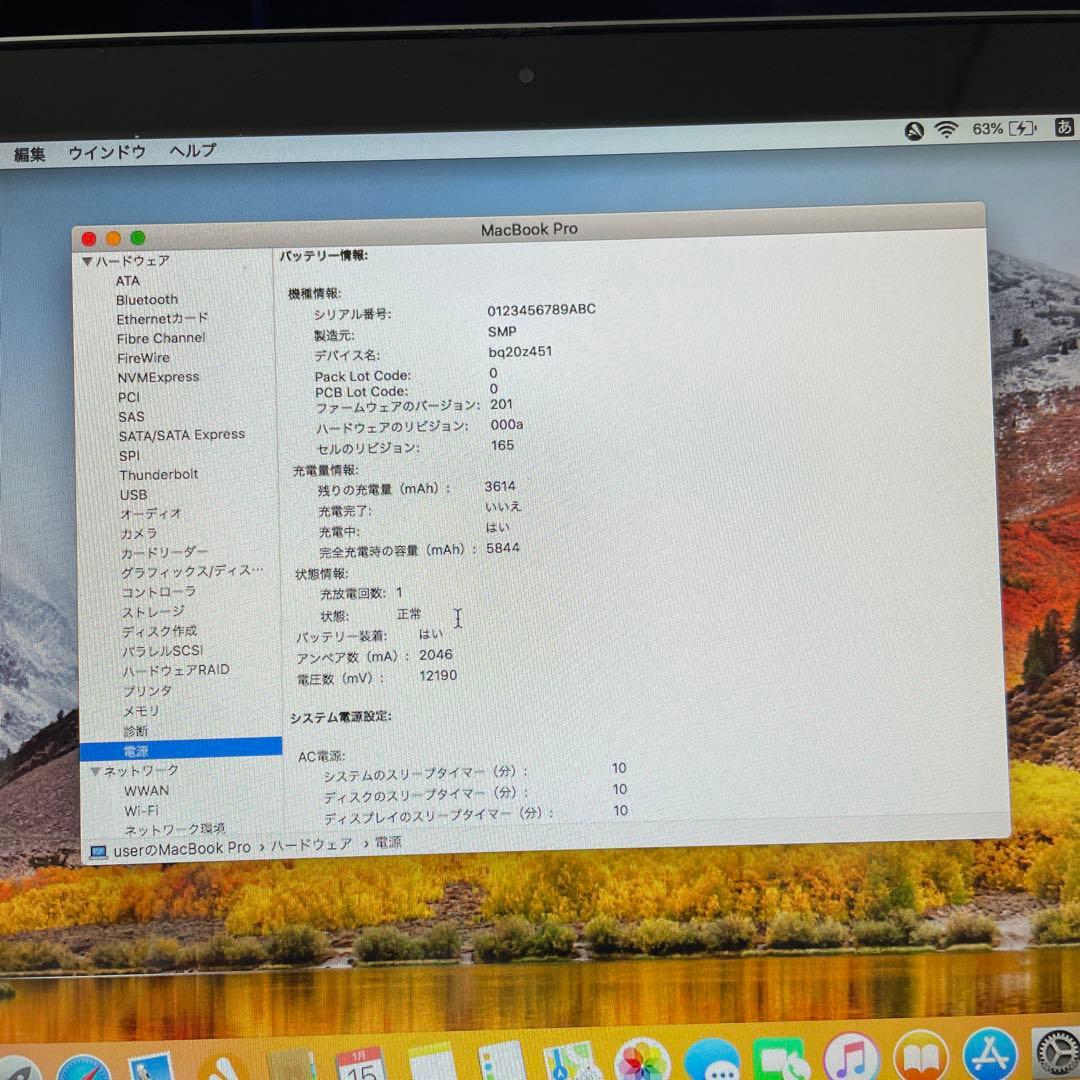The image size is (1080, 1080).
Task: Select Wi-Fi under the ネットワーク section
Action: click(142, 810)
